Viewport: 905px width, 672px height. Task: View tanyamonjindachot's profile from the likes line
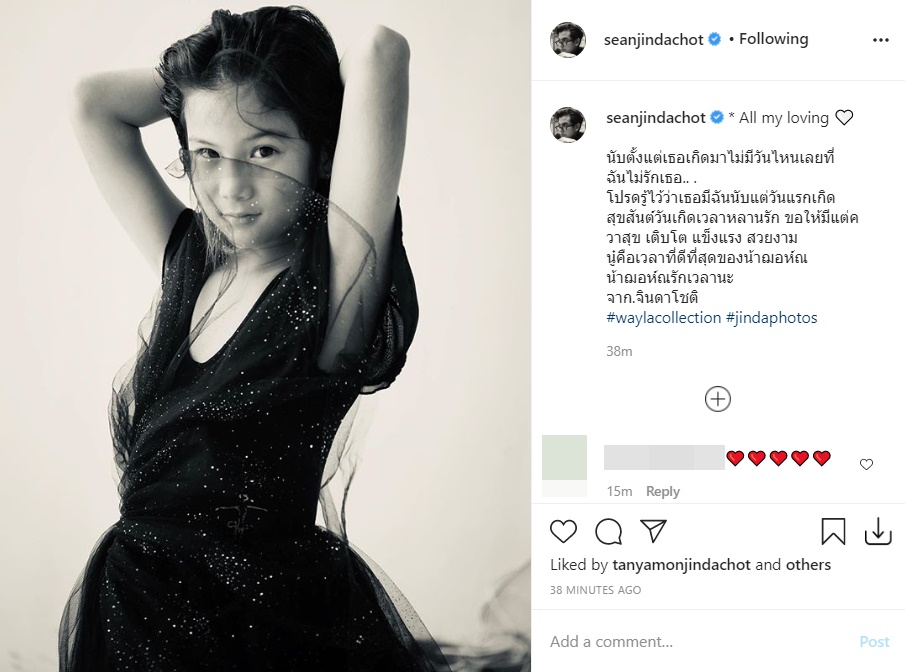point(680,565)
